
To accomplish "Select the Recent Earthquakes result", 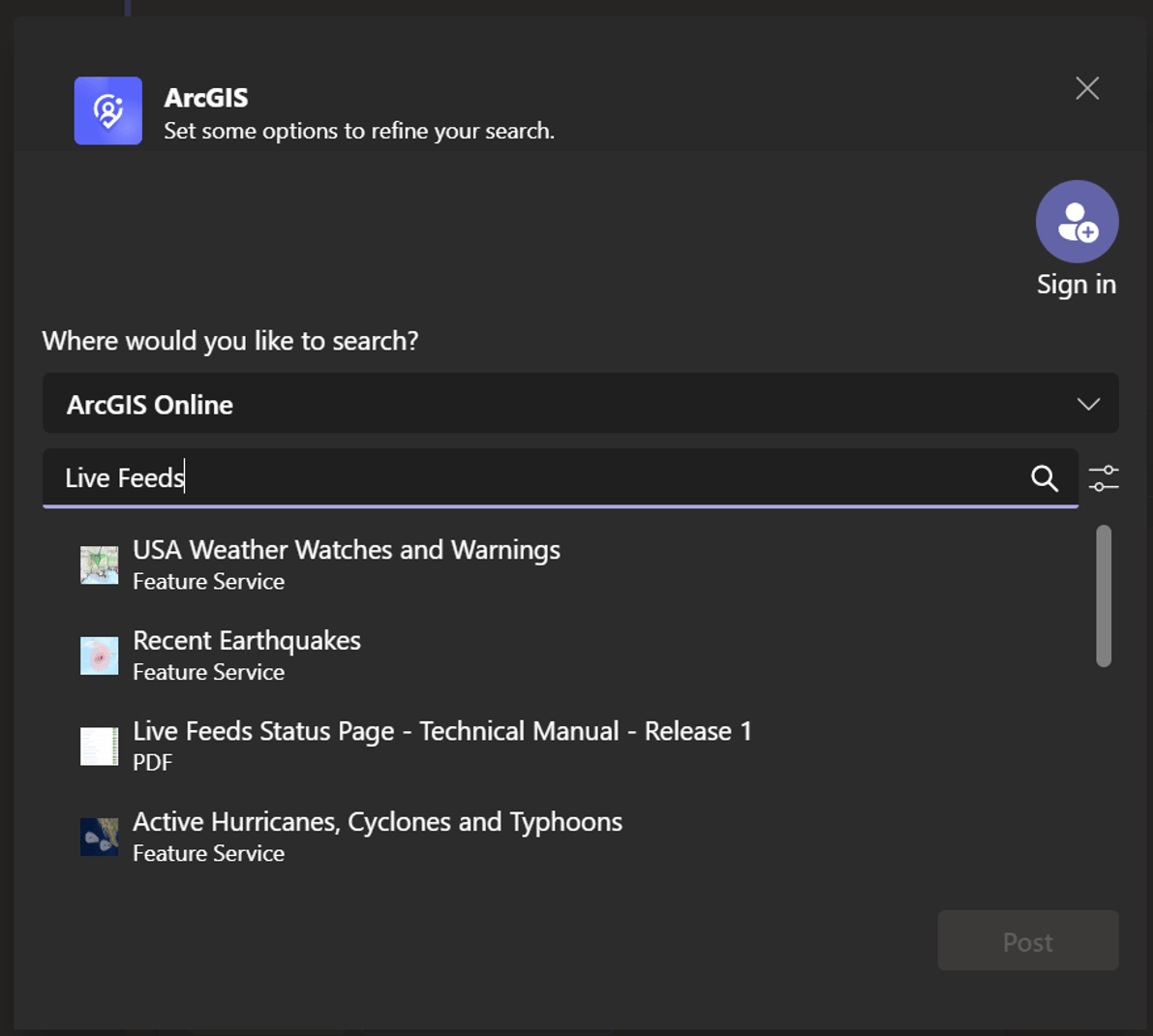I will 246,641.
